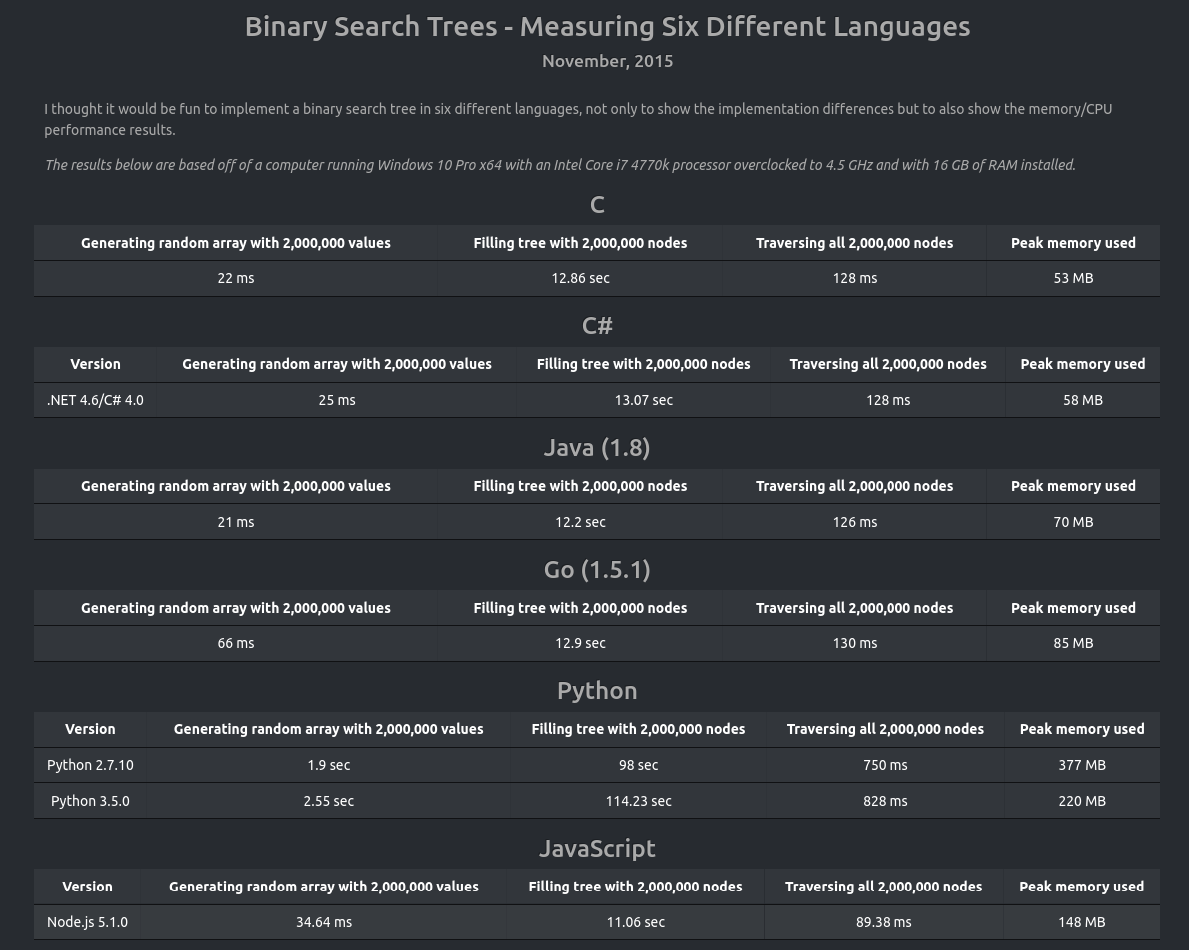
Task: Click the Binary Search Trees page title
Action: (607, 27)
